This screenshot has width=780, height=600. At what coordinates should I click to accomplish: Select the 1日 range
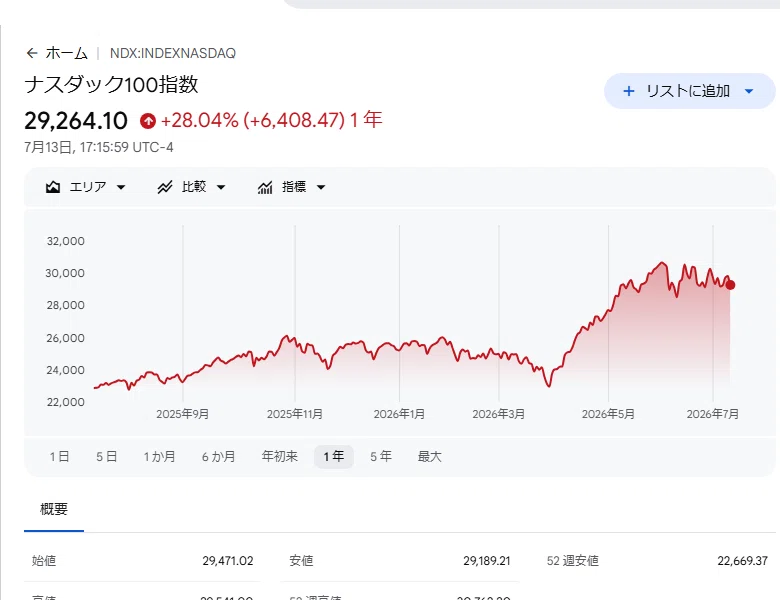coord(59,456)
